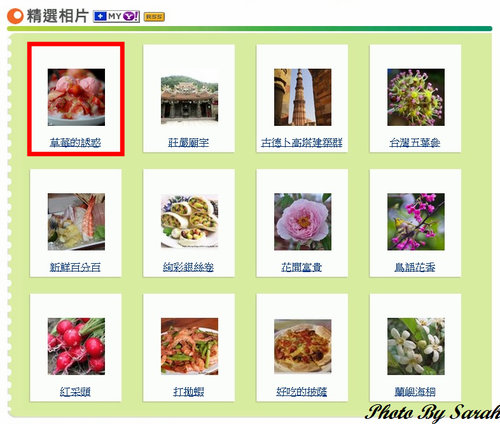This screenshot has height=424, width=500.
Task: Click the 新鮮百分百 caption link
Action: click(75, 267)
